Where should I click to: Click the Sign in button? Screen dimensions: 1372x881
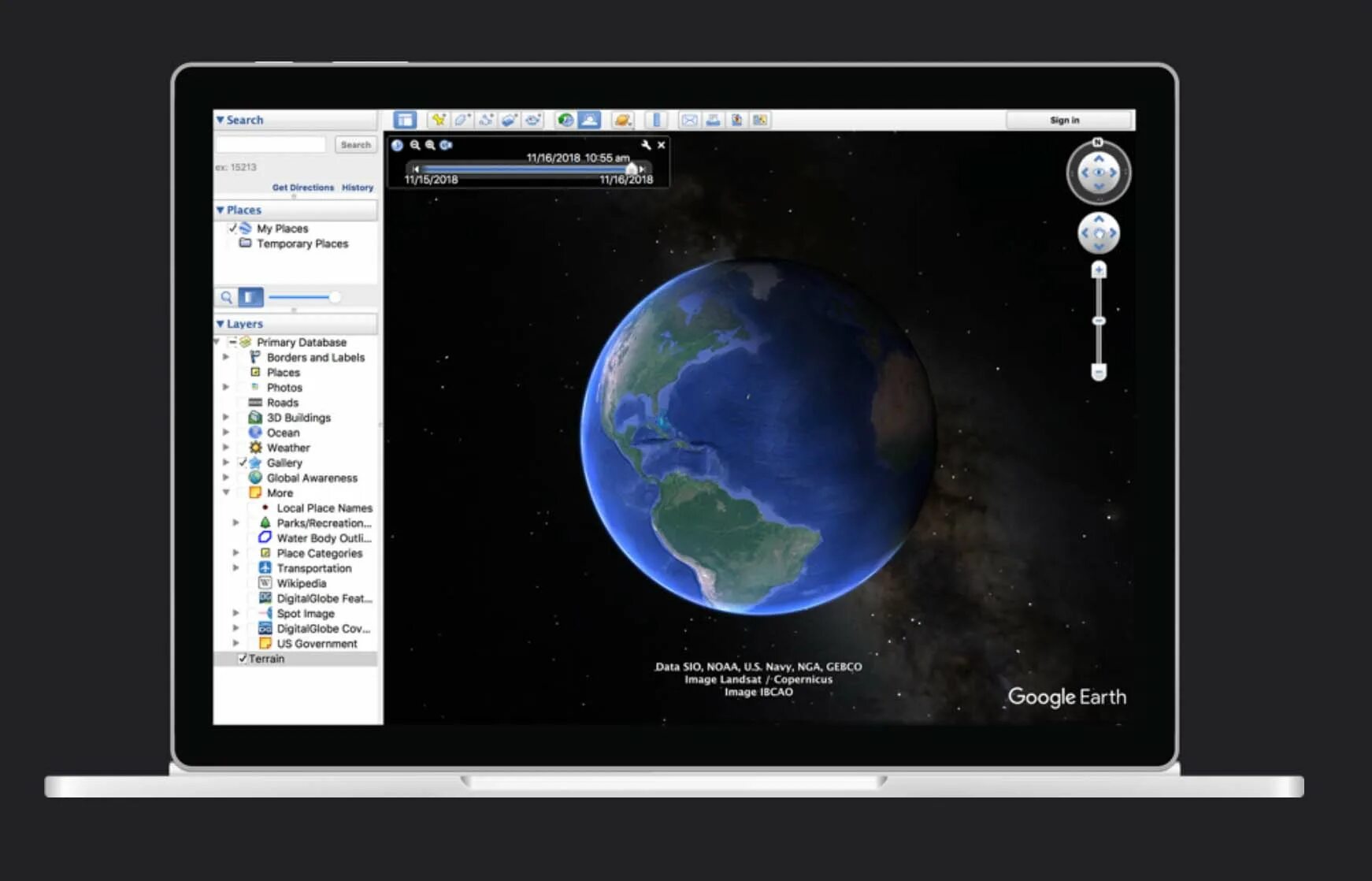coord(1069,120)
